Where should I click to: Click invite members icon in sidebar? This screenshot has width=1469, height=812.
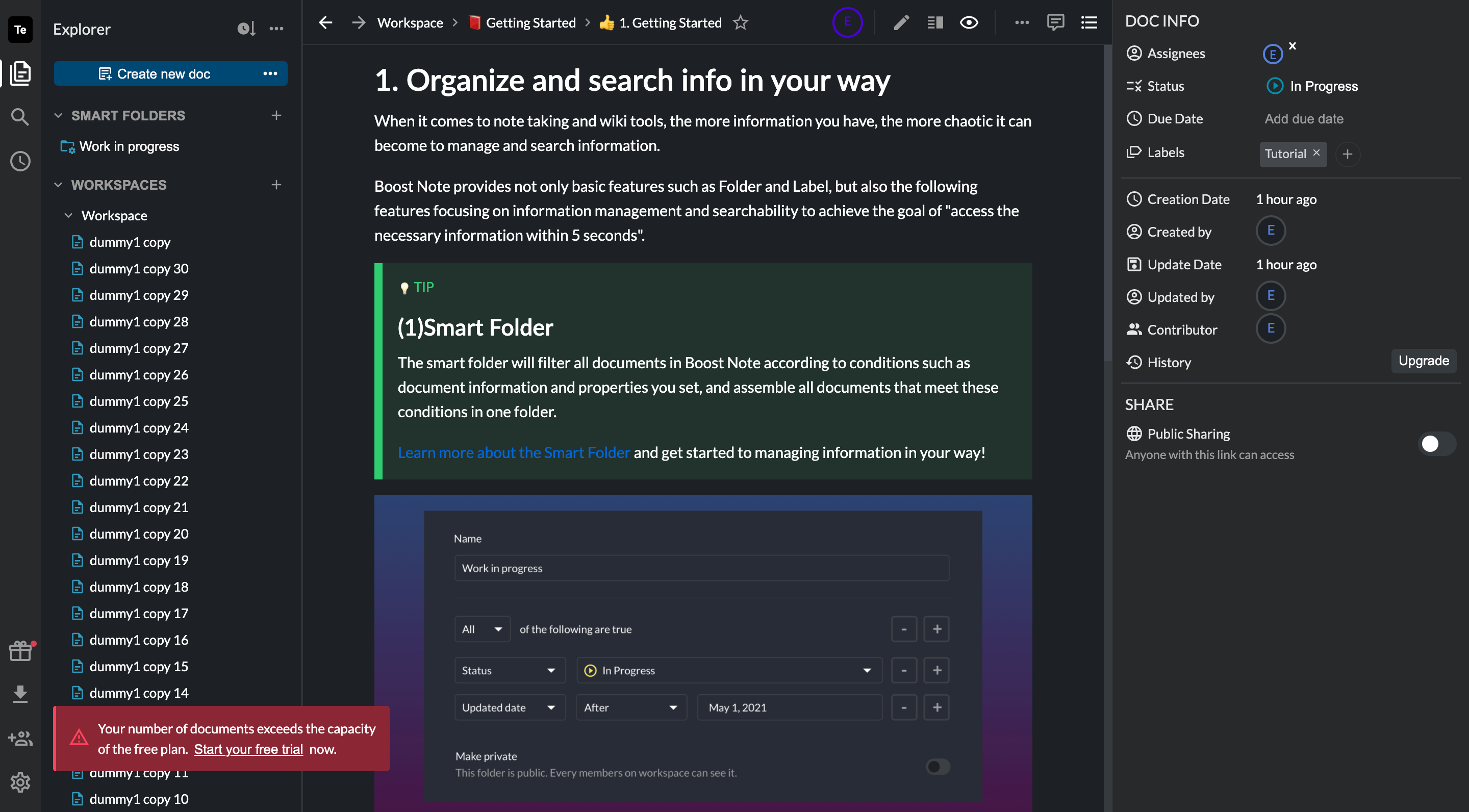20,739
